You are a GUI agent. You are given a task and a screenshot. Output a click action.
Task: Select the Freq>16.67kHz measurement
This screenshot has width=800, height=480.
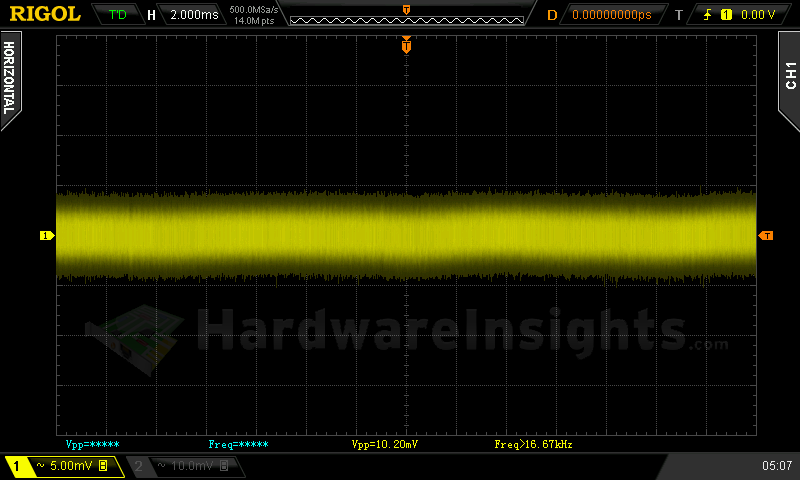pos(533,443)
